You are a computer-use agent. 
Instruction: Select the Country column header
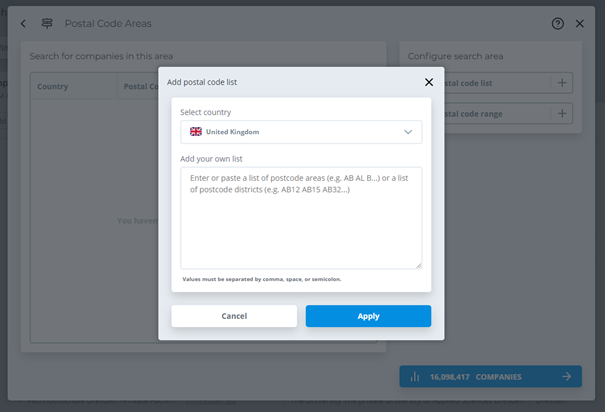point(53,87)
